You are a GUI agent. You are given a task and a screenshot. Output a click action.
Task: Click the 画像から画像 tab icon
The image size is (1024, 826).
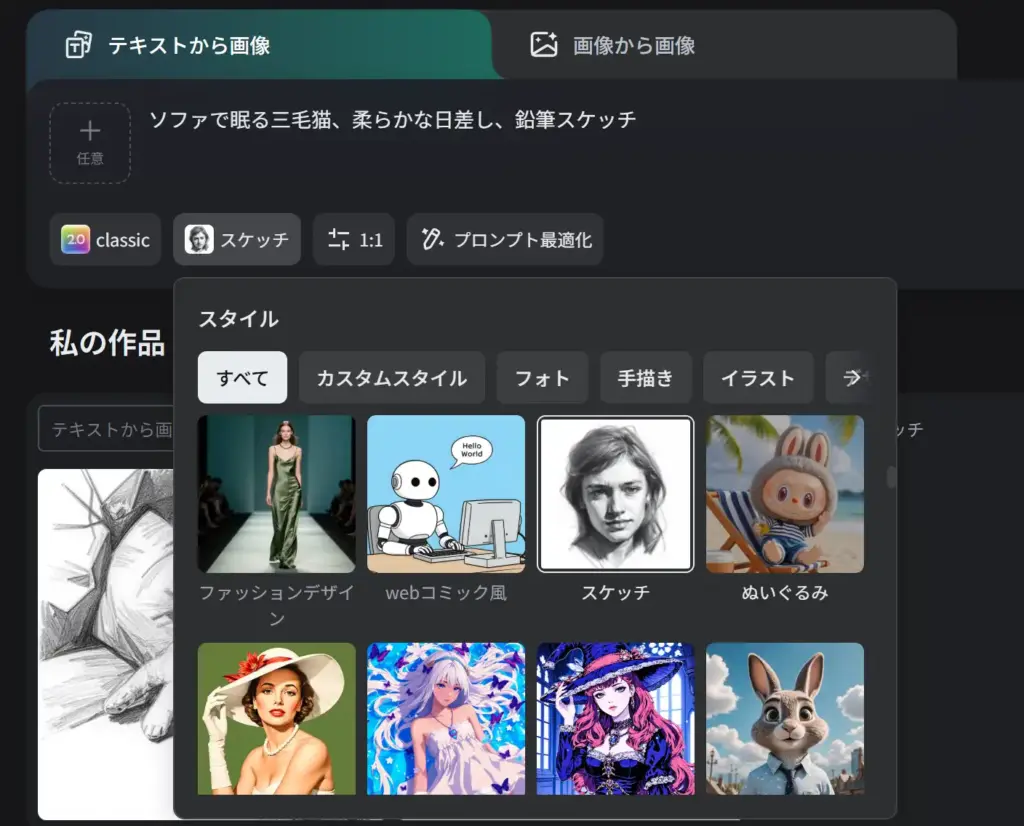click(x=543, y=43)
